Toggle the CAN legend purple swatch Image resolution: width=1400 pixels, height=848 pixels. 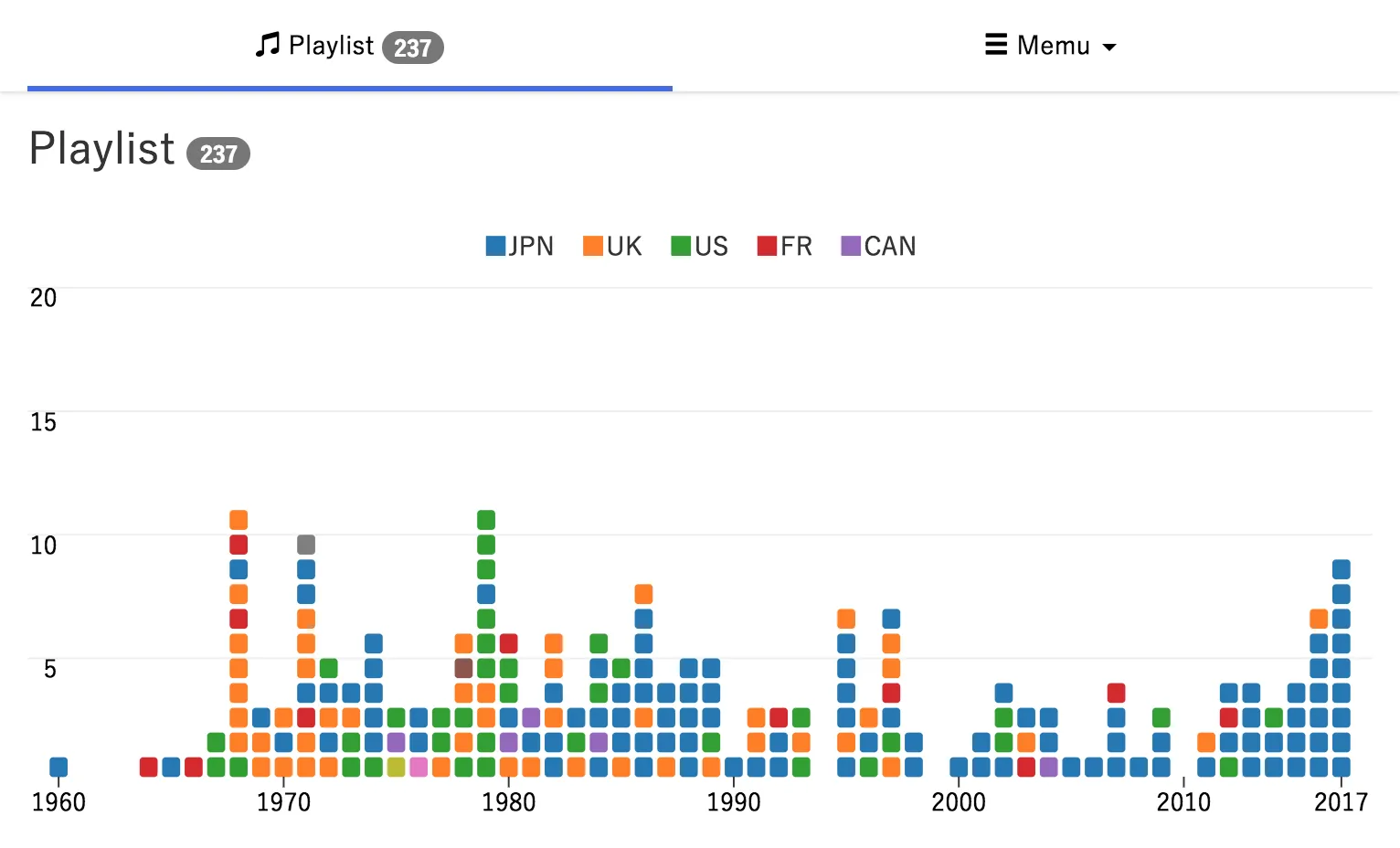click(x=851, y=246)
